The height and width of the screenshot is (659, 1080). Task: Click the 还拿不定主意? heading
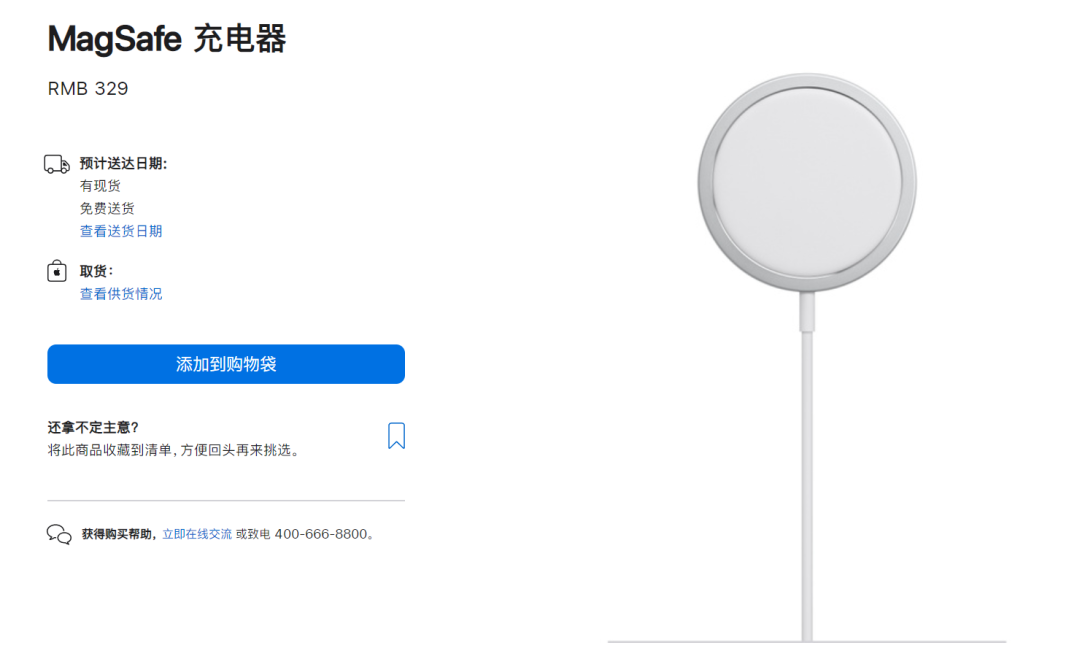point(93,427)
